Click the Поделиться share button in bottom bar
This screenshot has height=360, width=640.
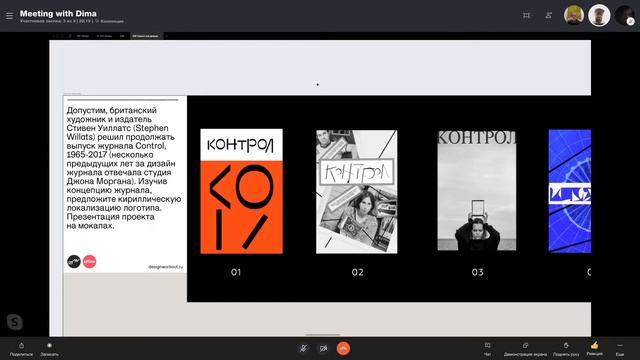(x=21, y=349)
